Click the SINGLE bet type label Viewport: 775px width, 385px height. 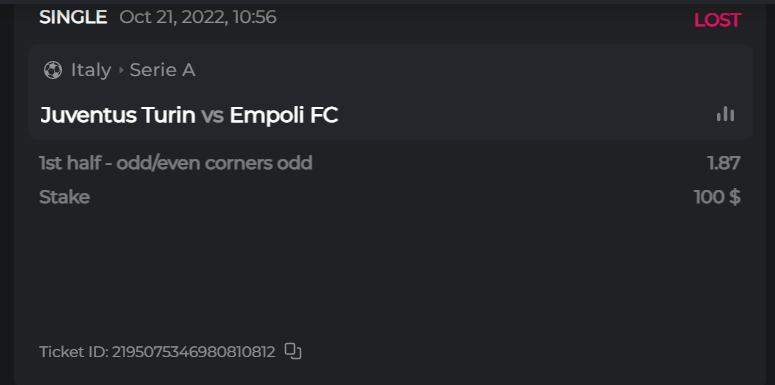pyautogui.click(x=73, y=18)
